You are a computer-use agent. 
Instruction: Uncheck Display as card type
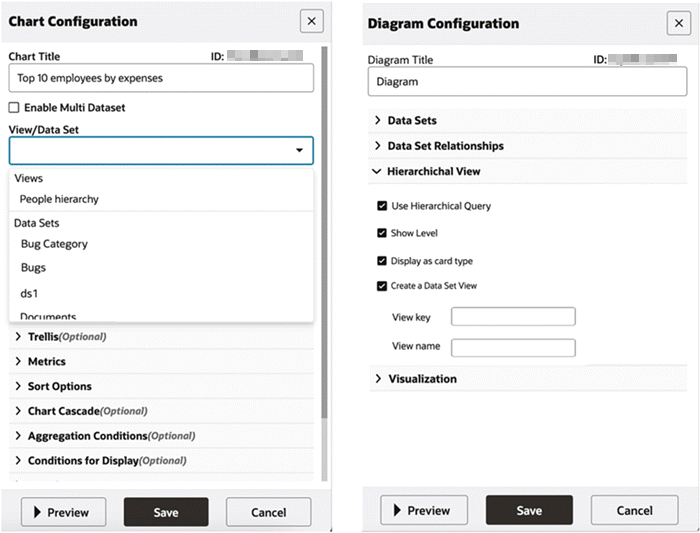pyautogui.click(x=381, y=260)
